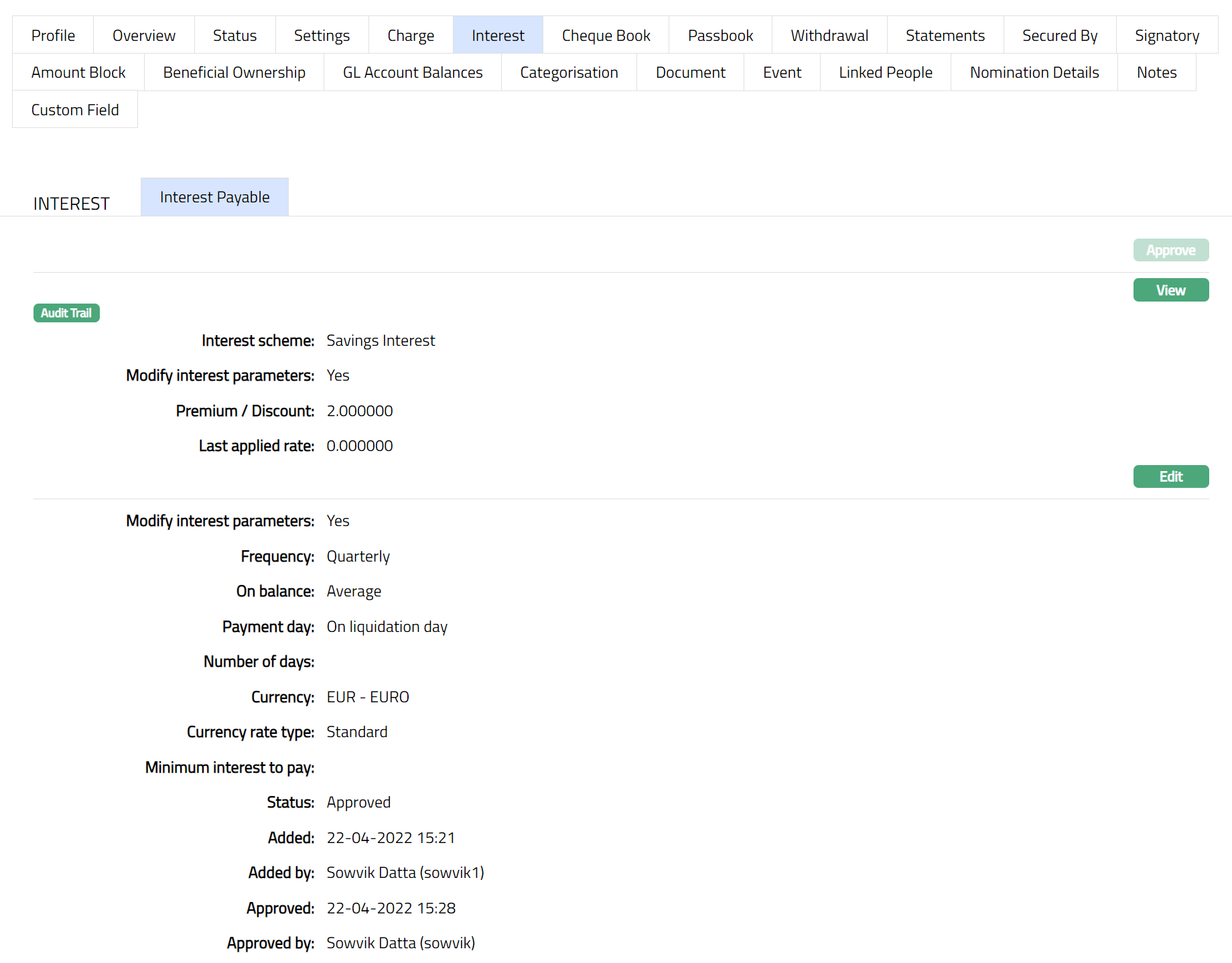Open the Custom Field tab
Image resolution: width=1232 pixels, height=963 pixels.
(x=75, y=110)
